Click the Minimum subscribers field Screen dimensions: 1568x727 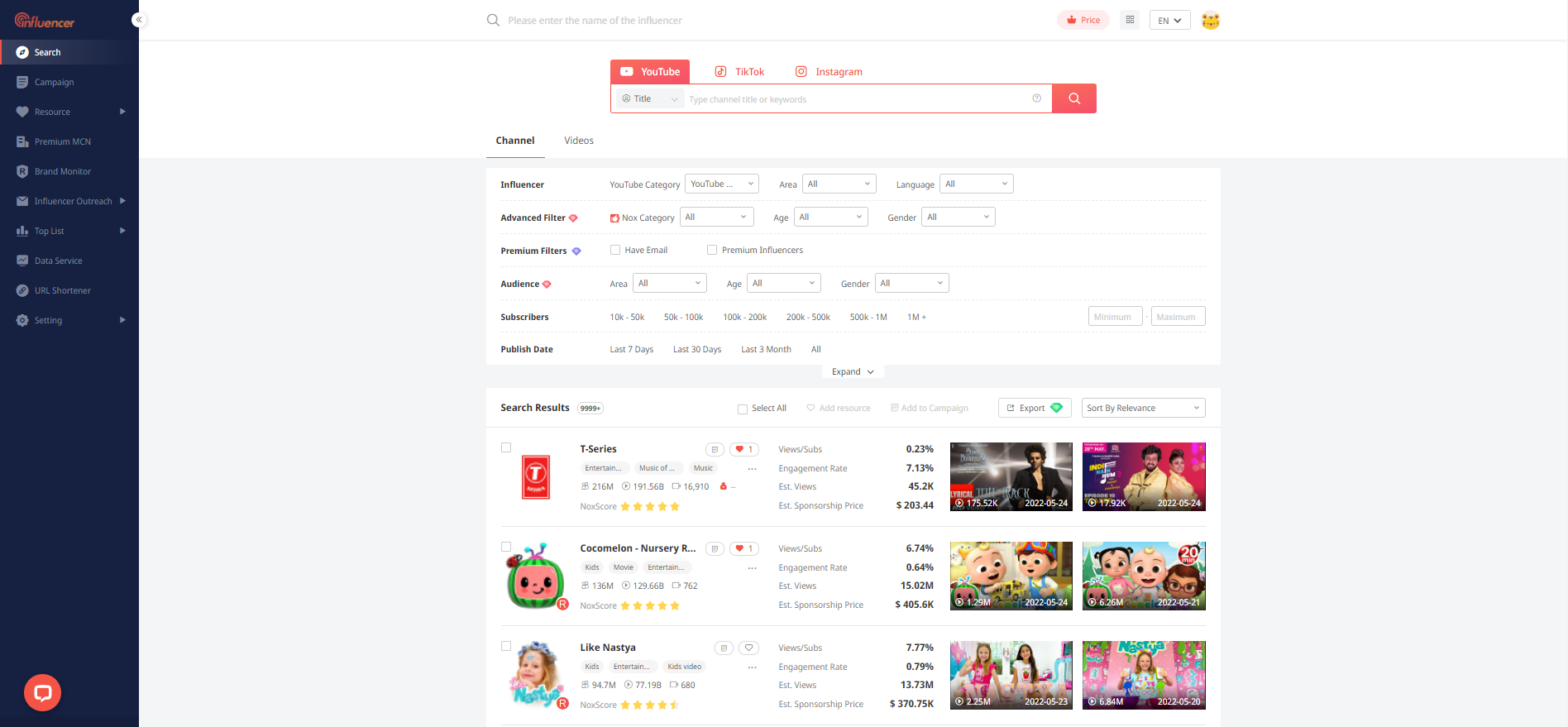(1116, 317)
